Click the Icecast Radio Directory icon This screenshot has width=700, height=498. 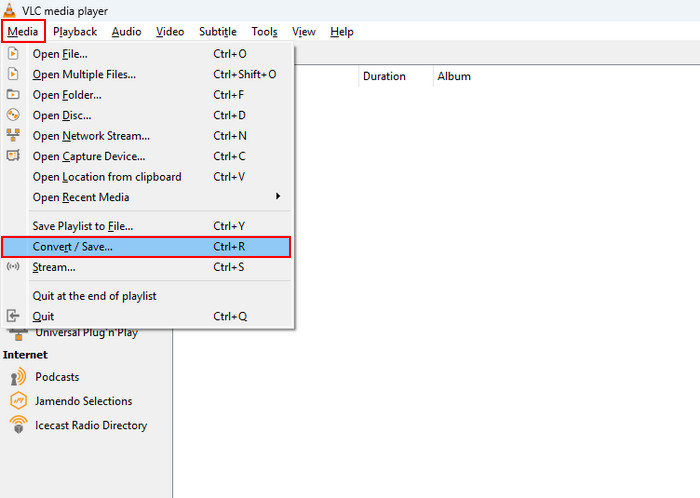click(18, 425)
